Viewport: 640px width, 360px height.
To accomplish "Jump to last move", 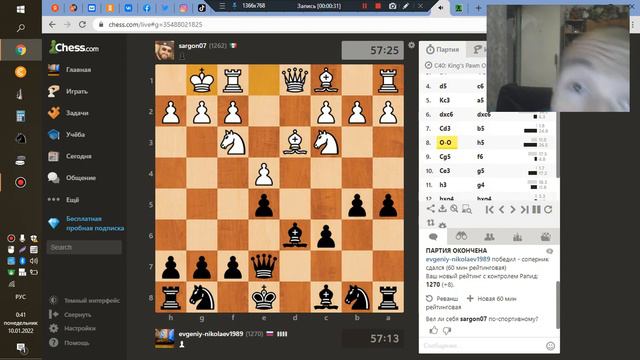I will 525,209.
